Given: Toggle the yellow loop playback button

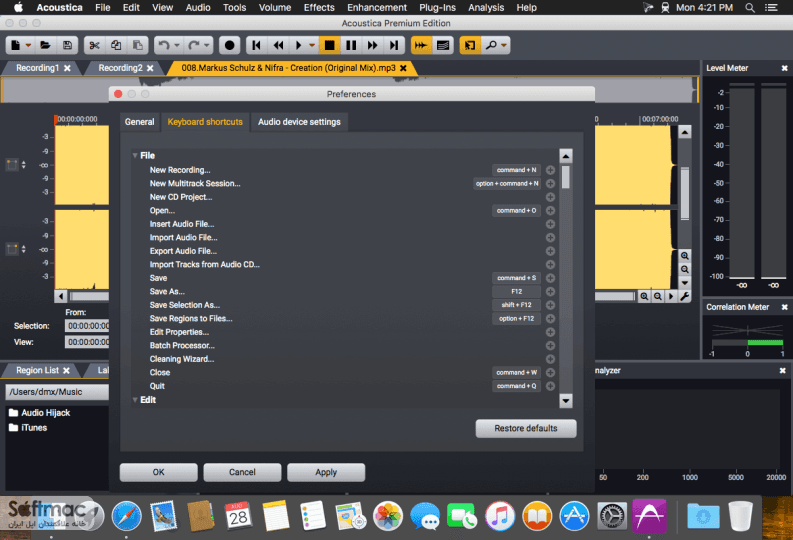Looking at the screenshot, I should pyautogui.click(x=421, y=46).
